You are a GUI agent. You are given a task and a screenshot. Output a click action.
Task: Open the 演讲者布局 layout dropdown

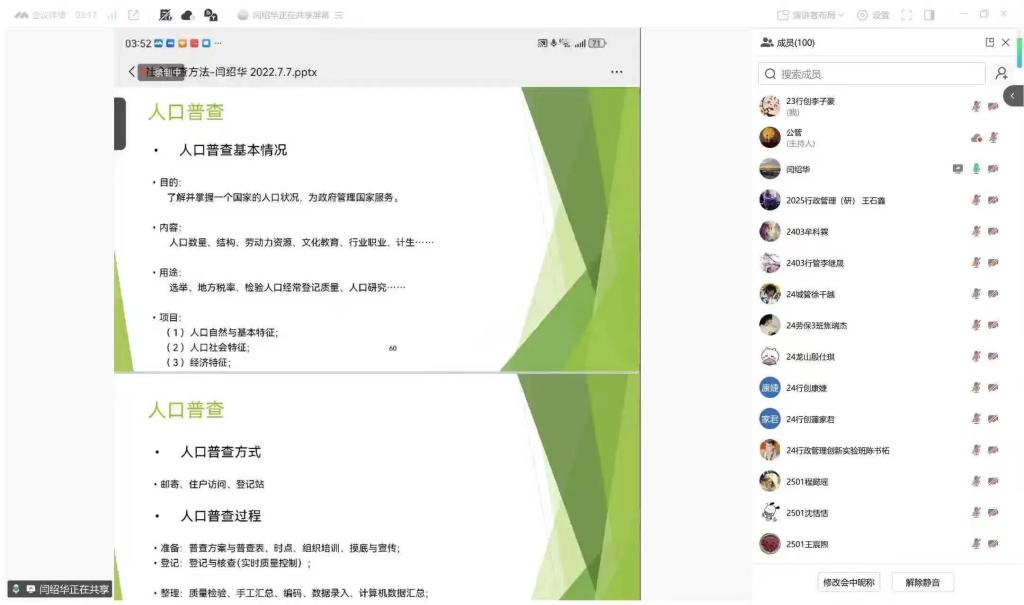click(811, 15)
